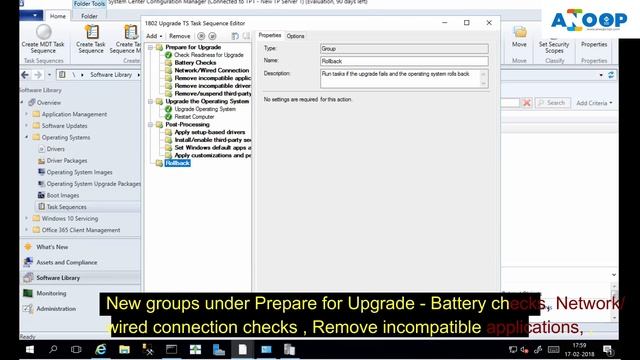Collapse Prepare for Upgrade group
The width and height of the screenshot is (640, 360).
[150, 47]
